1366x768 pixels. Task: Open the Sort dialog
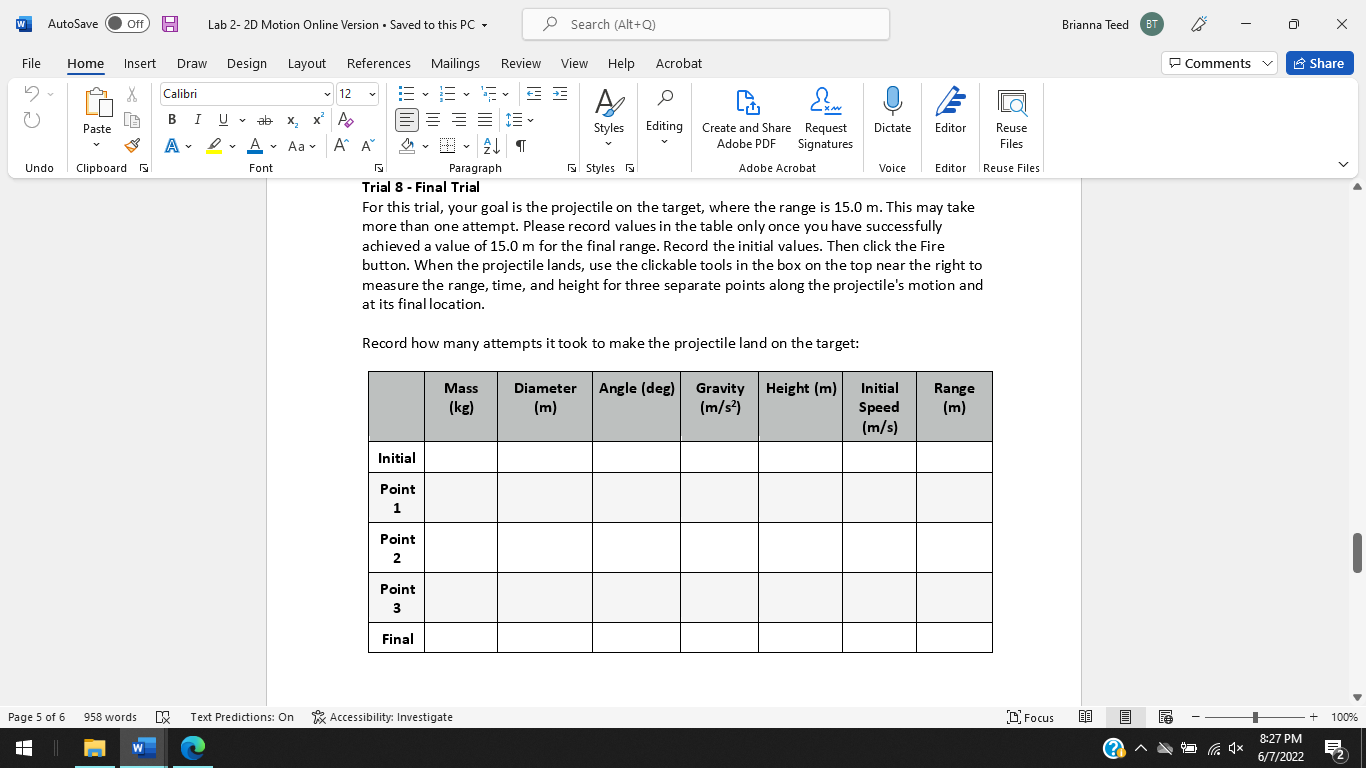tap(489, 145)
